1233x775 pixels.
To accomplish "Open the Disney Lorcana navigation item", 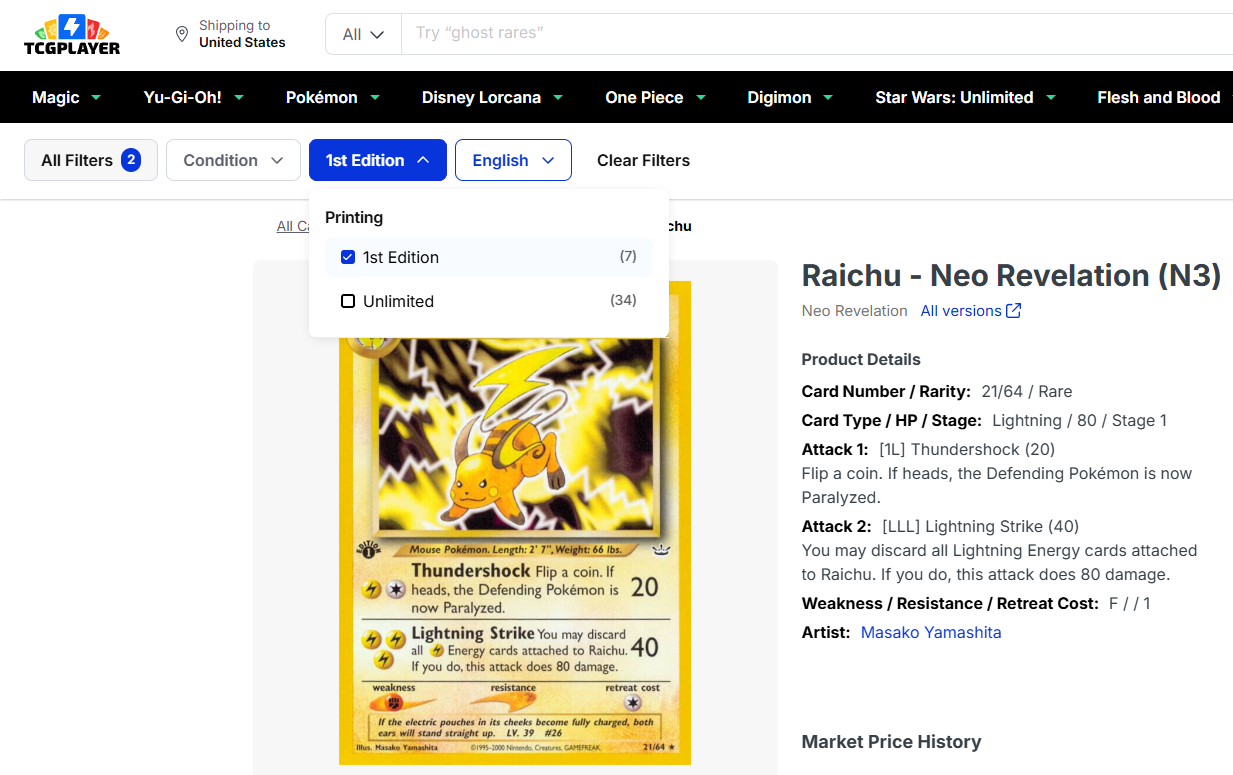I will click(481, 97).
